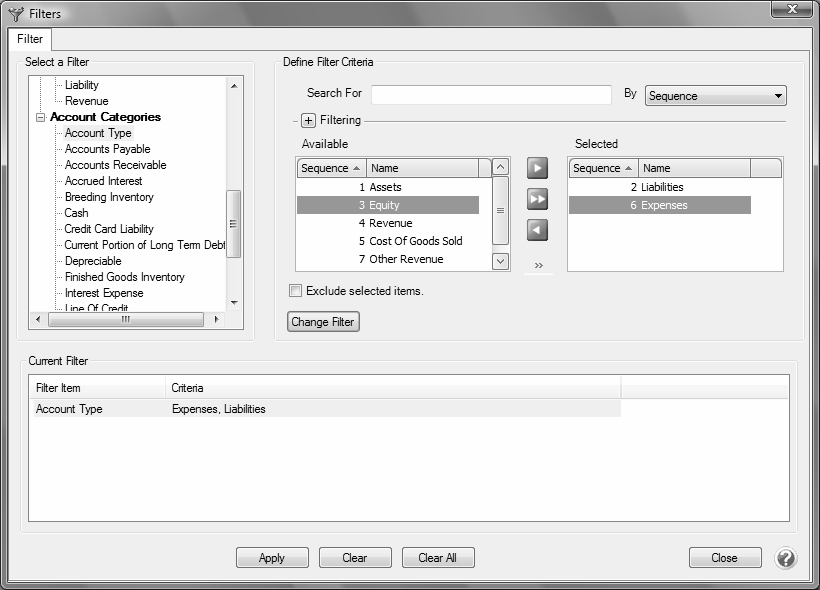Screen dimensions: 820x590
Task: Click the small double chevron below arrows
Action: tap(538, 265)
